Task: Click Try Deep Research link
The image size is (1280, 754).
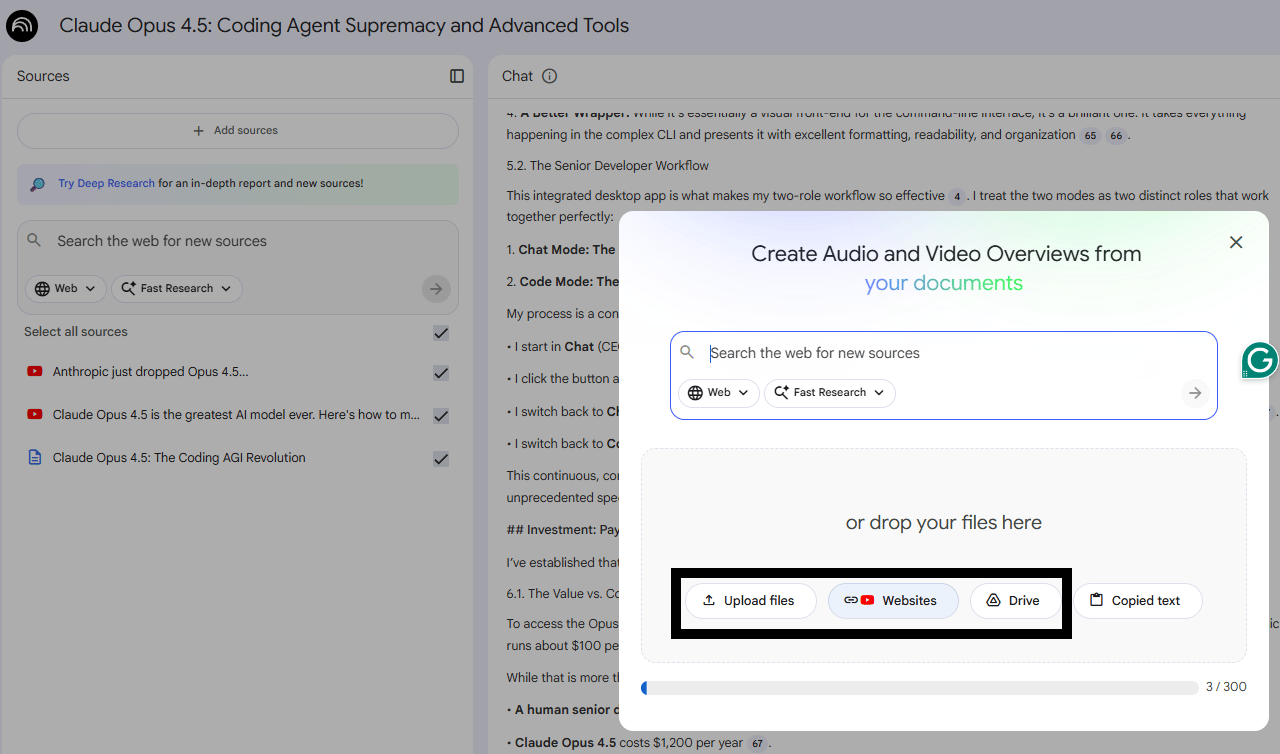Action: tap(106, 184)
